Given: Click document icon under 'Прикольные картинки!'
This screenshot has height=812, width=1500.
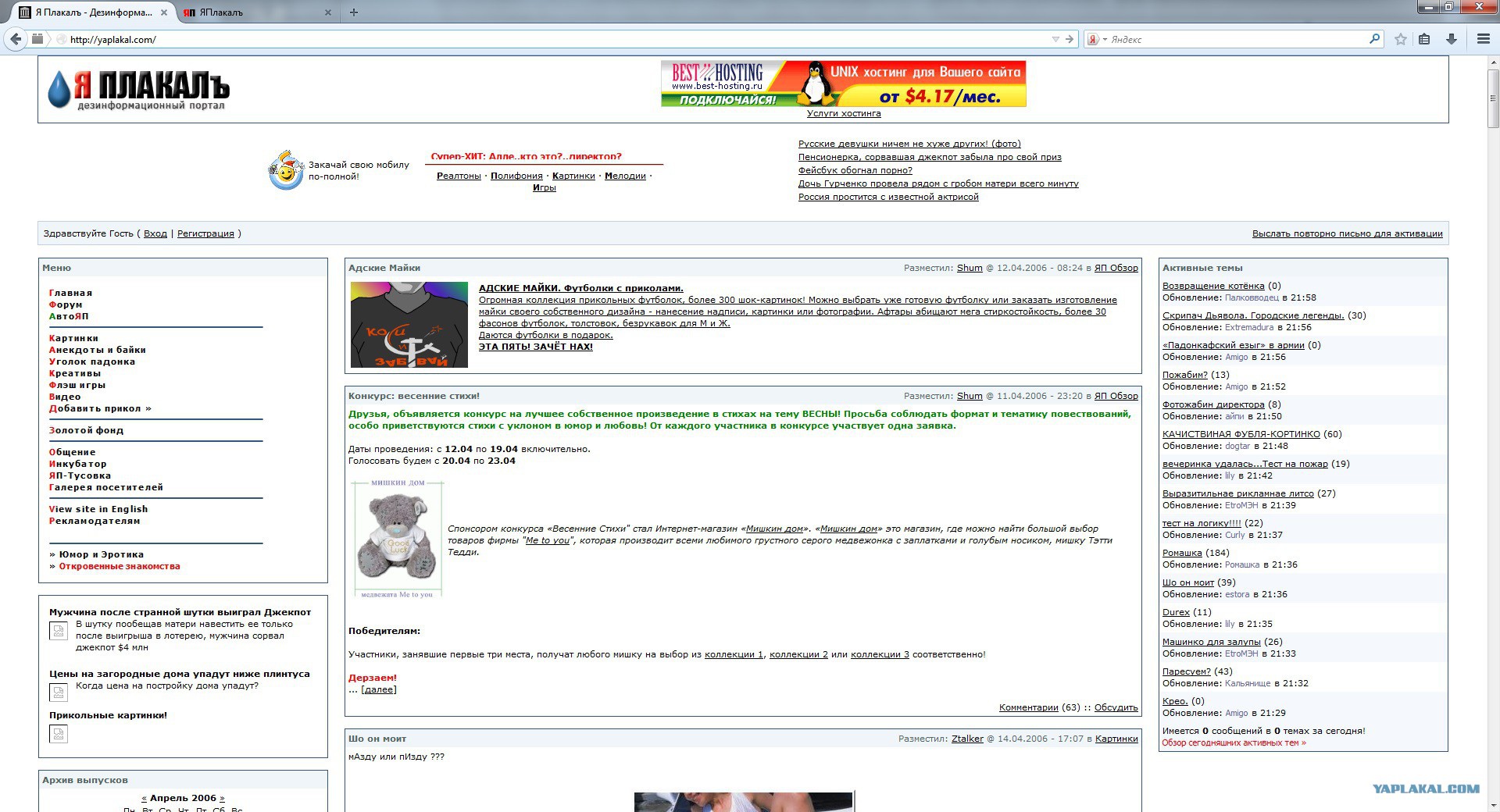Looking at the screenshot, I should click(59, 734).
